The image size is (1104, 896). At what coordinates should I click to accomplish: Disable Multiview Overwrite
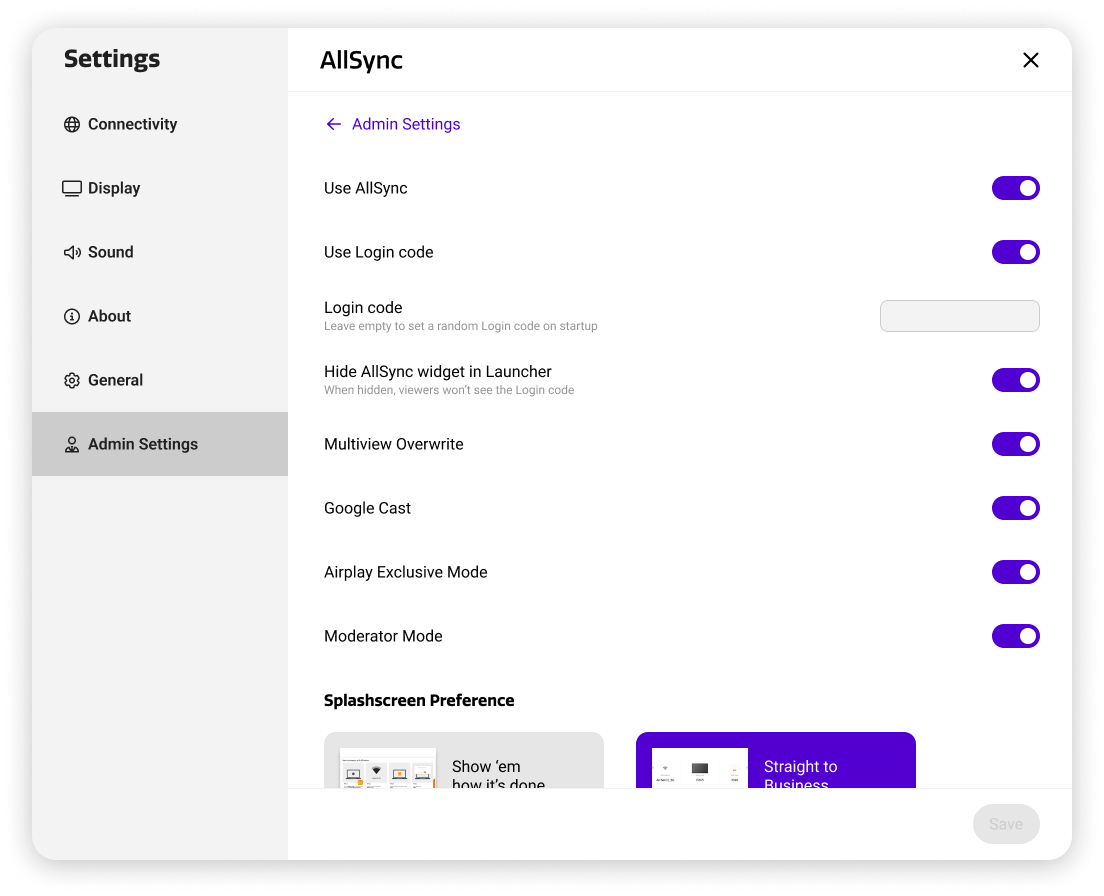(x=1016, y=444)
